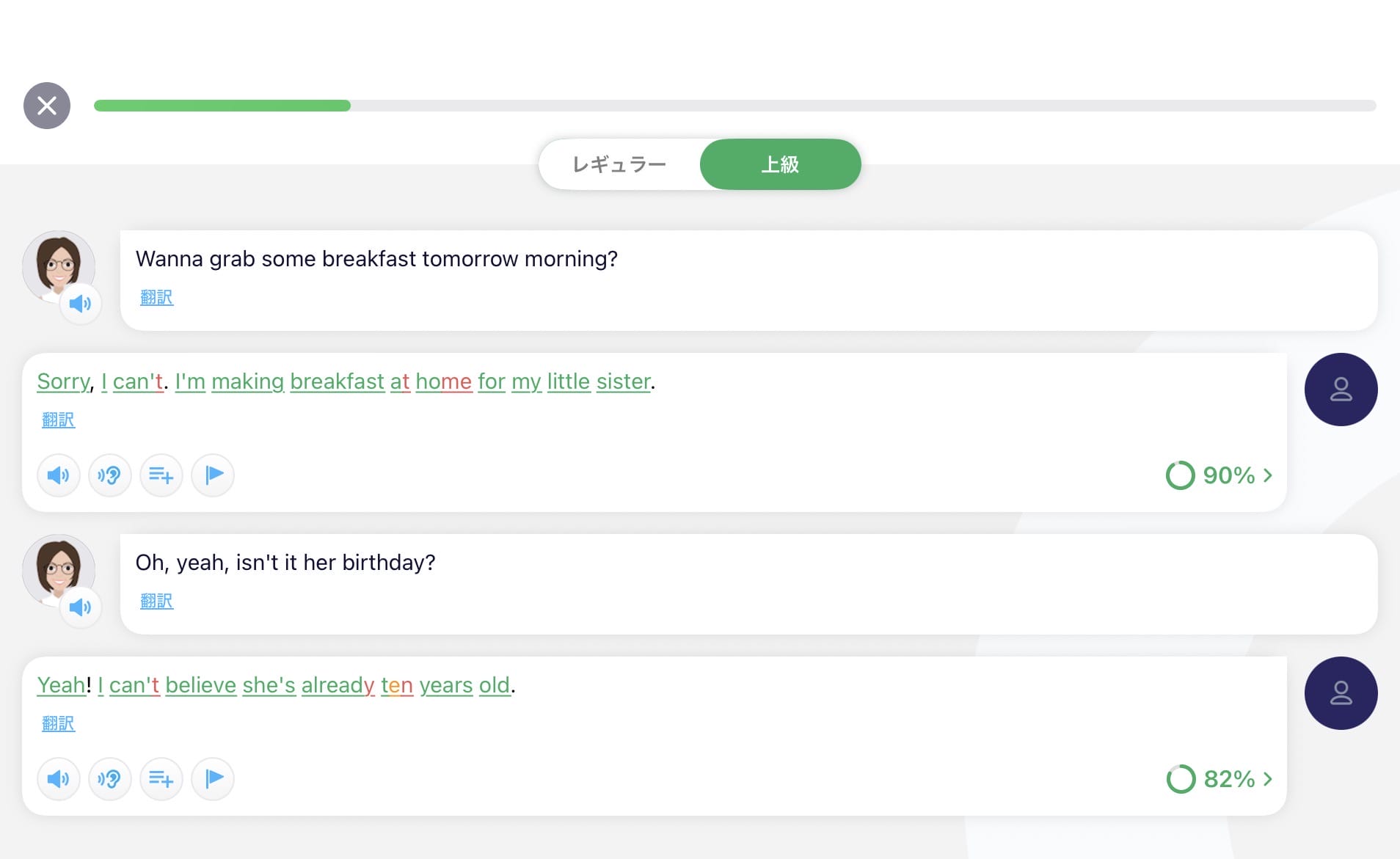Play audio for the 'isn't it her birthday' line
Screen dimensions: 1400x859
(80, 607)
